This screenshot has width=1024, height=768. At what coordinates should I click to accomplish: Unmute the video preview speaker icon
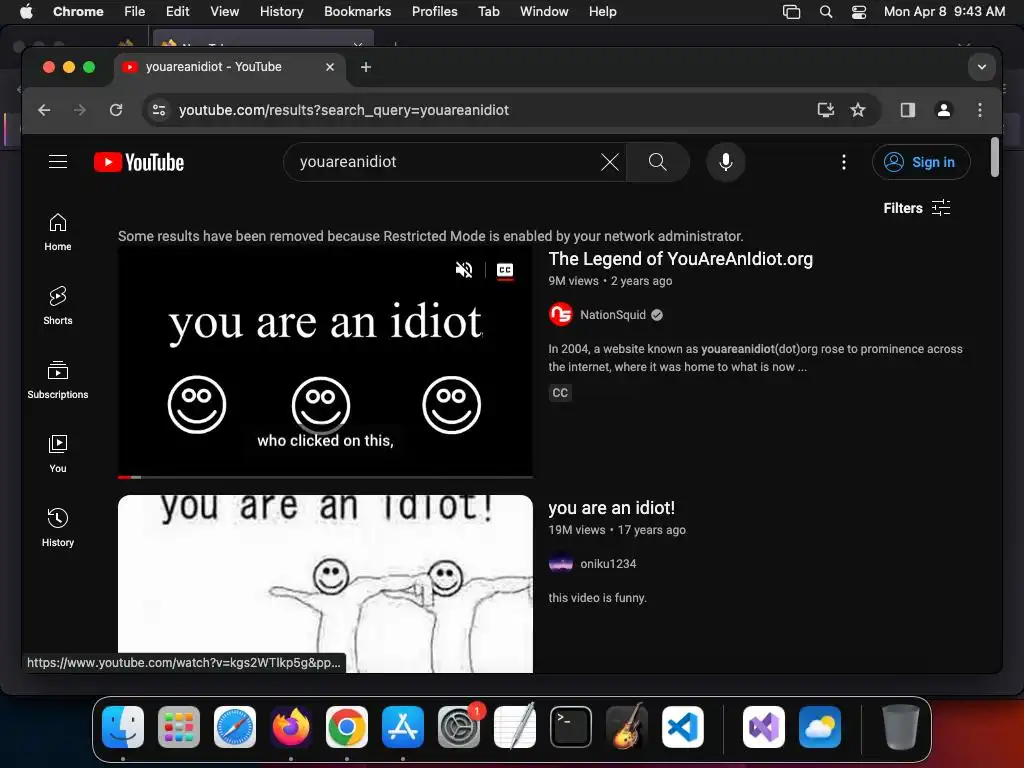pos(464,270)
